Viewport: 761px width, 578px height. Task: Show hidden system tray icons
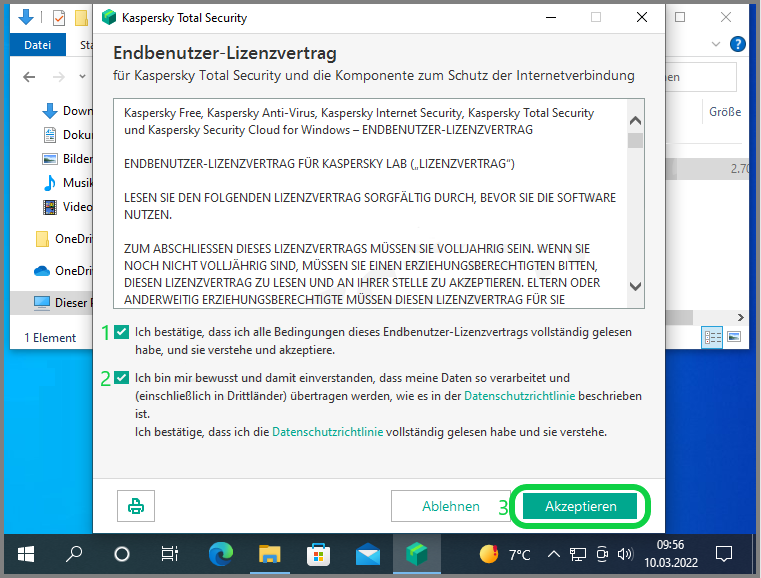pyautogui.click(x=553, y=554)
